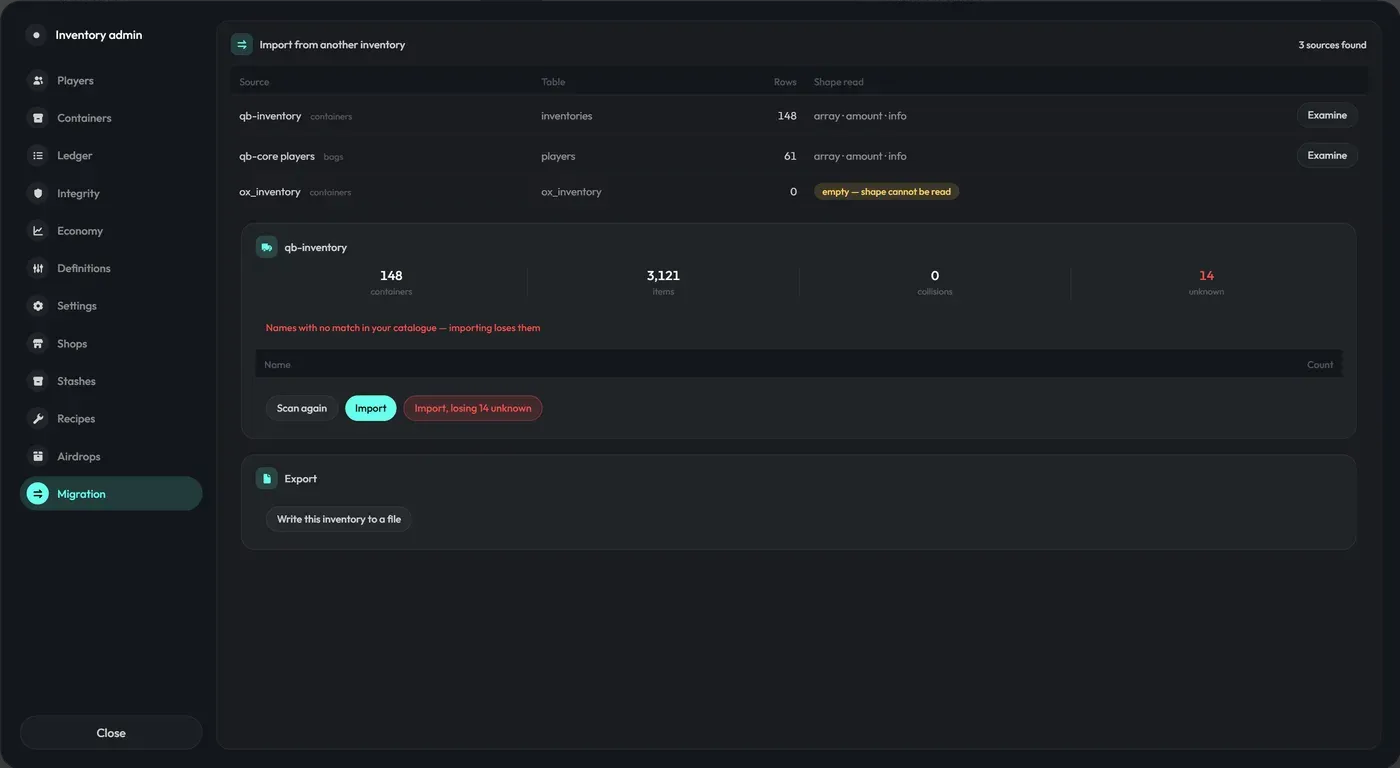Screen dimensions: 1400x768
Task: Go to the Ledger section
Action: coord(111,156)
